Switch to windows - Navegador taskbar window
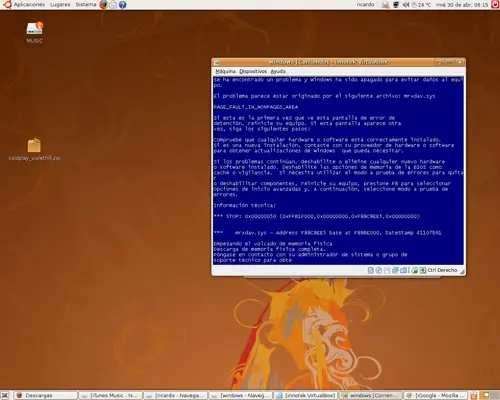 (241, 395)
